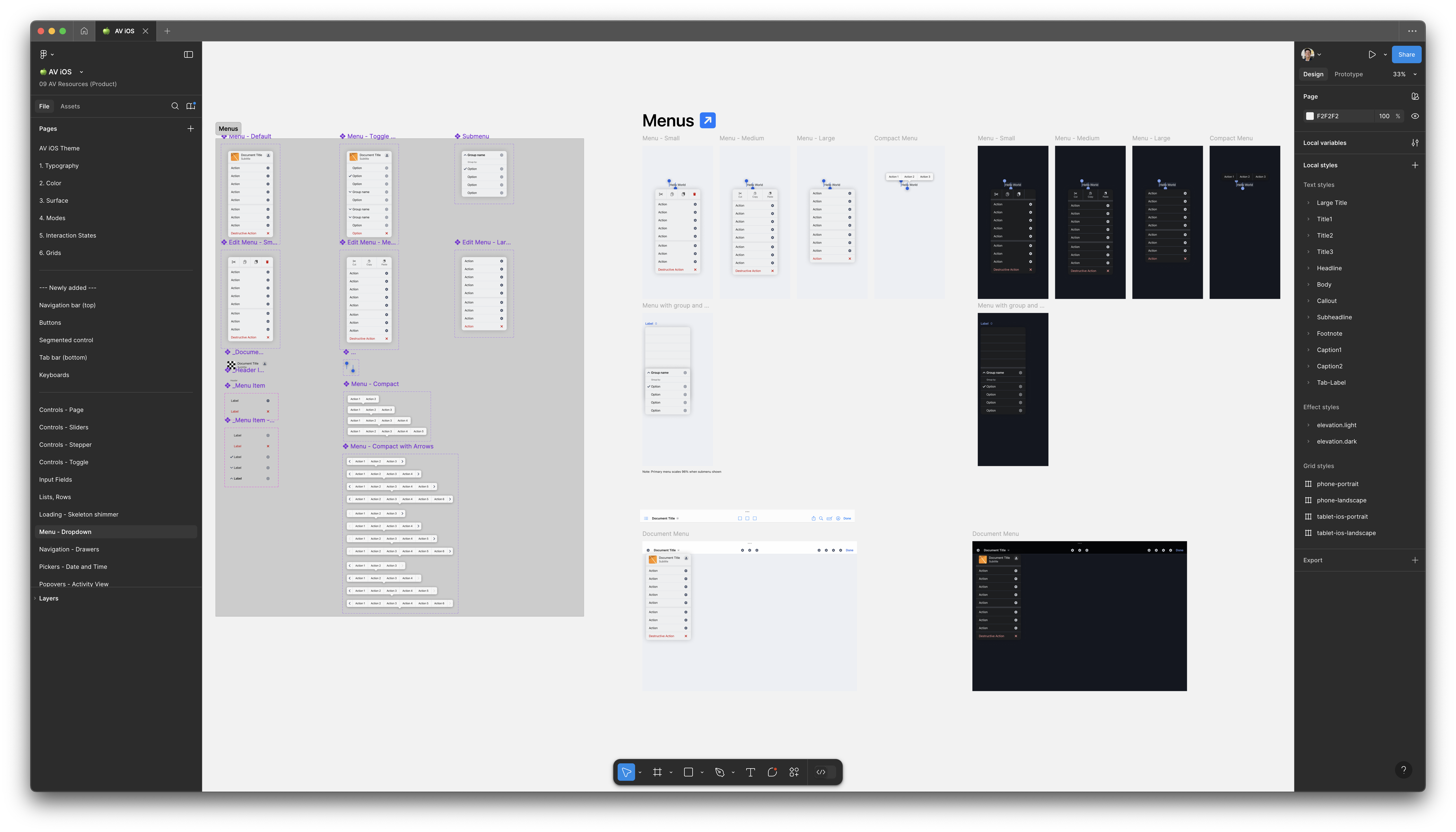1456x832 pixels.
Task: Click the F2F2F2 page color swatch
Action: point(1309,116)
